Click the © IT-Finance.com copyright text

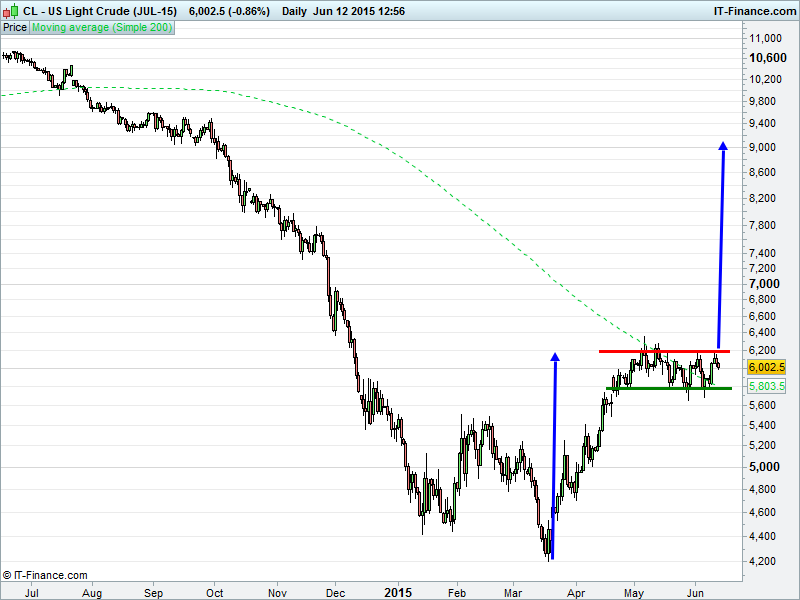coord(46,575)
